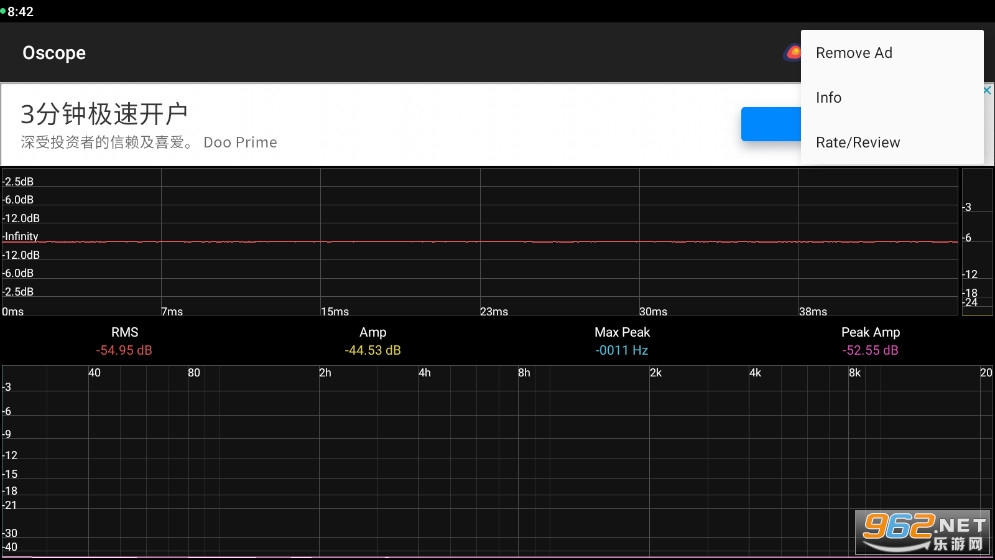Tap the 80 Hz label in the spectrum graph

click(x=194, y=373)
